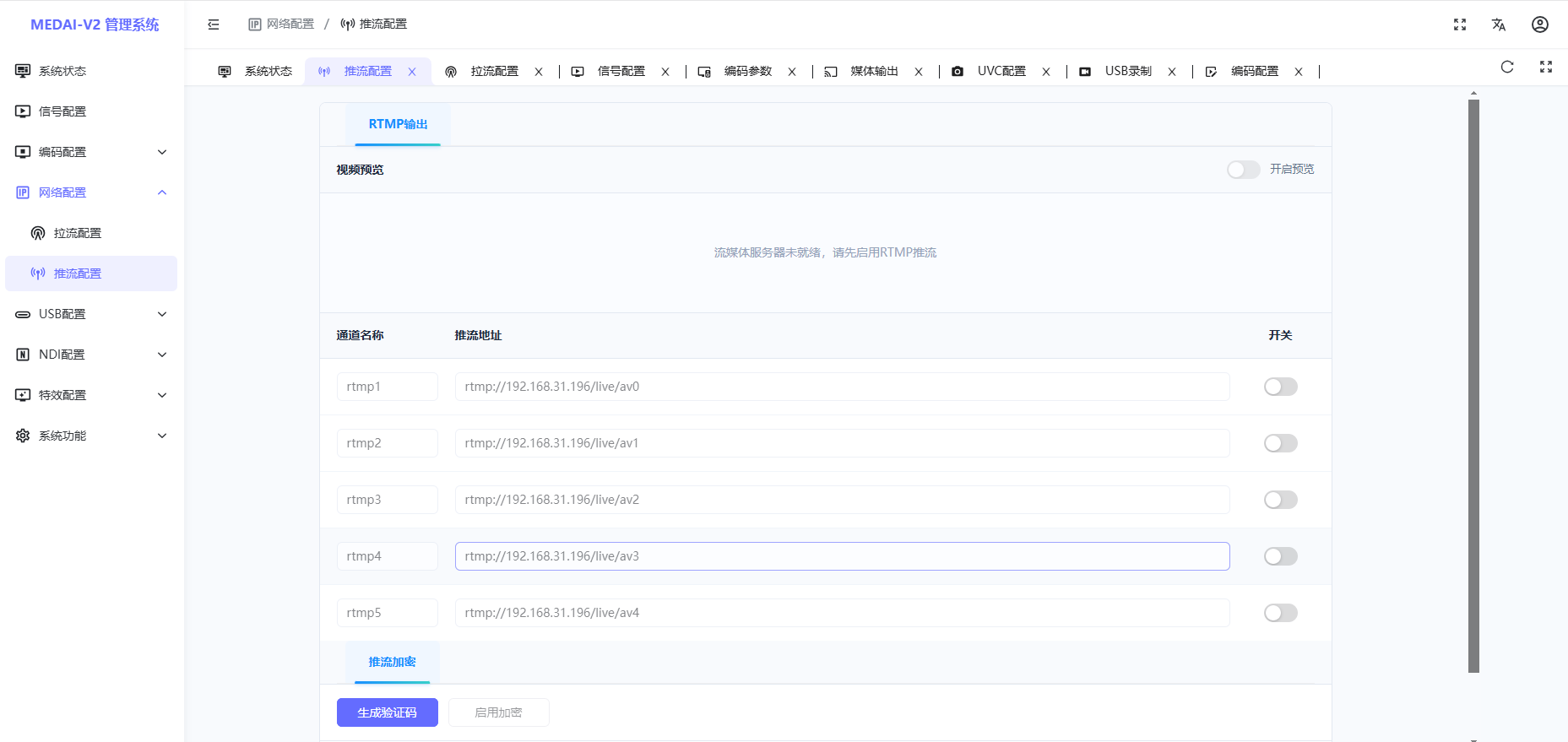Open 信号配置 in the sidebar
1568x742 pixels.
[91, 111]
